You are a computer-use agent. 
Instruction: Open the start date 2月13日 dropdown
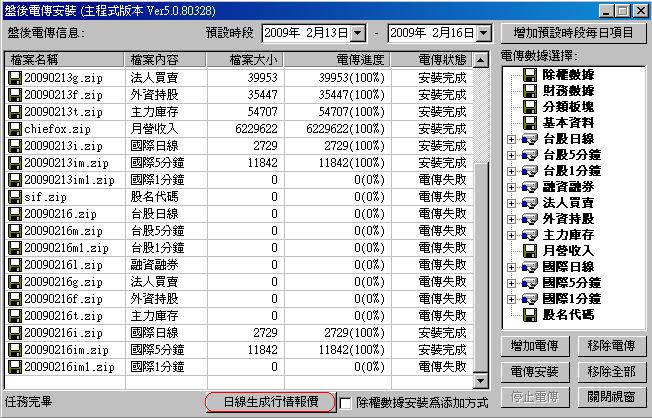358,33
